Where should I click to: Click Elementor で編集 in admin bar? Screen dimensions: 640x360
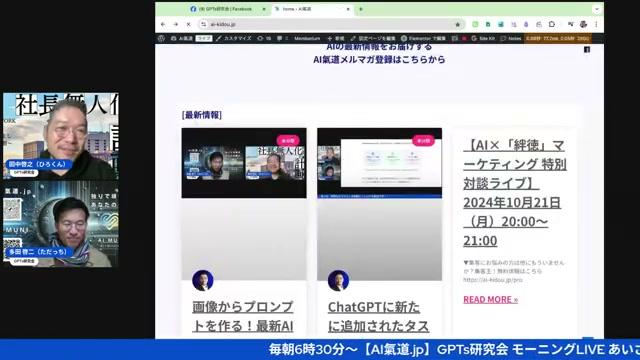click(x=423, y=38)
